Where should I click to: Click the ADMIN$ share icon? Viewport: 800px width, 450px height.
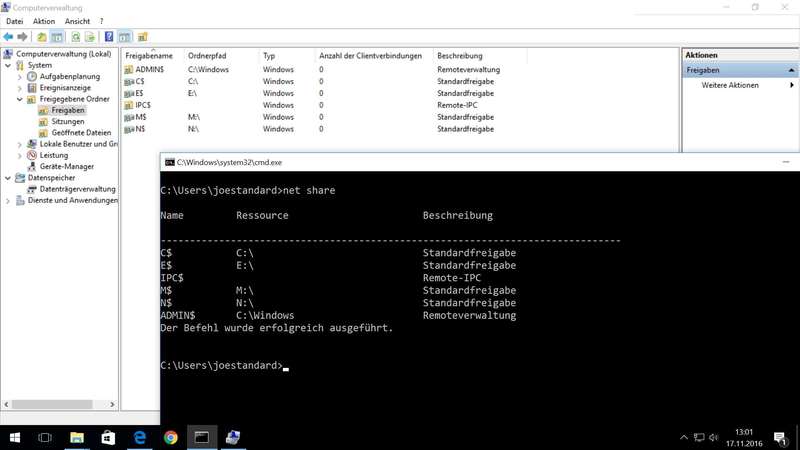coord(129,69)
